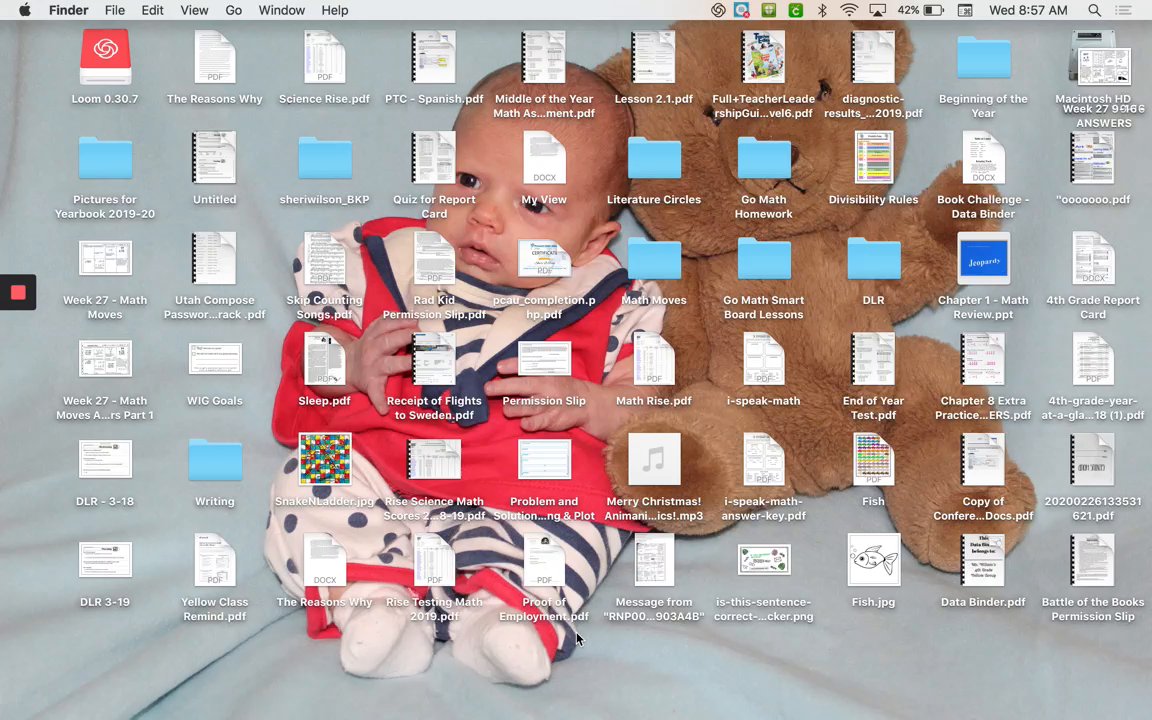Screen dimensions: 1152x720
Task: Open the Apple menu
Action: (x=24, y=10)
